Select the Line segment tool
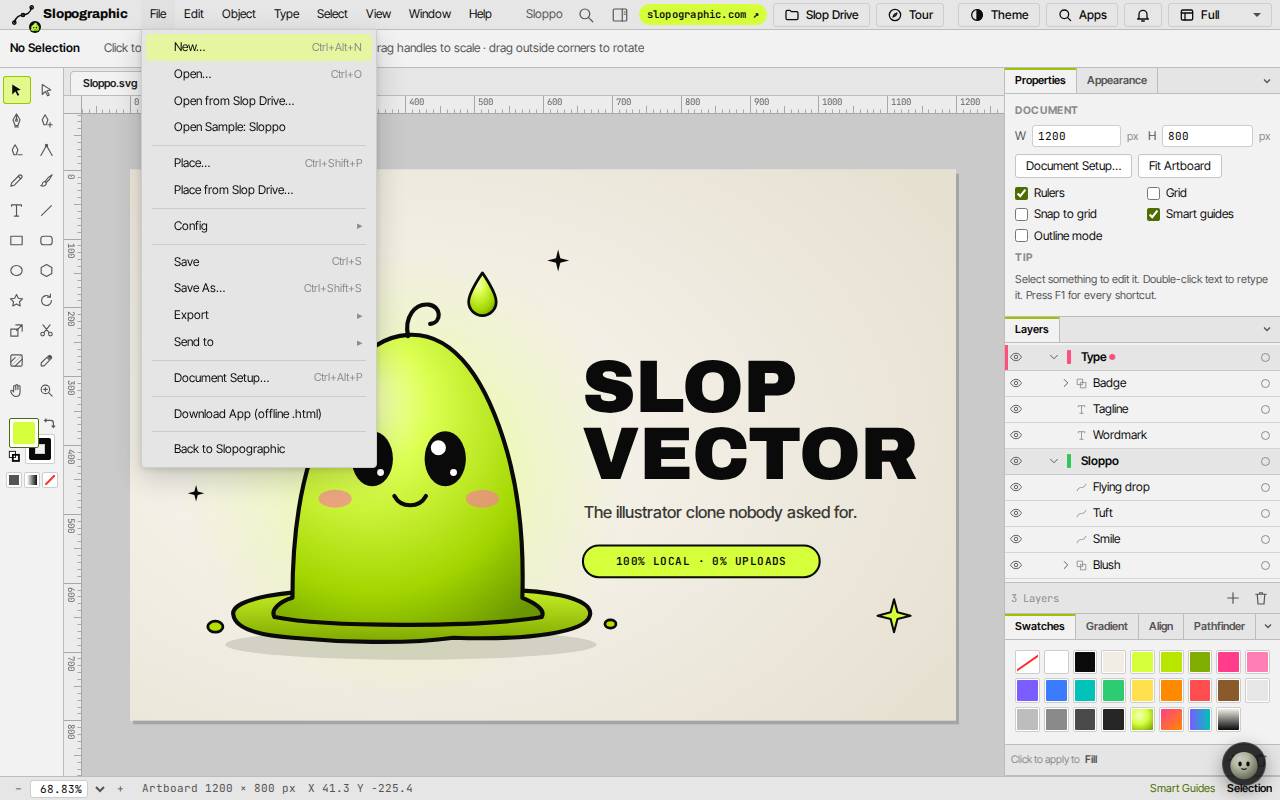 (46, 210)
